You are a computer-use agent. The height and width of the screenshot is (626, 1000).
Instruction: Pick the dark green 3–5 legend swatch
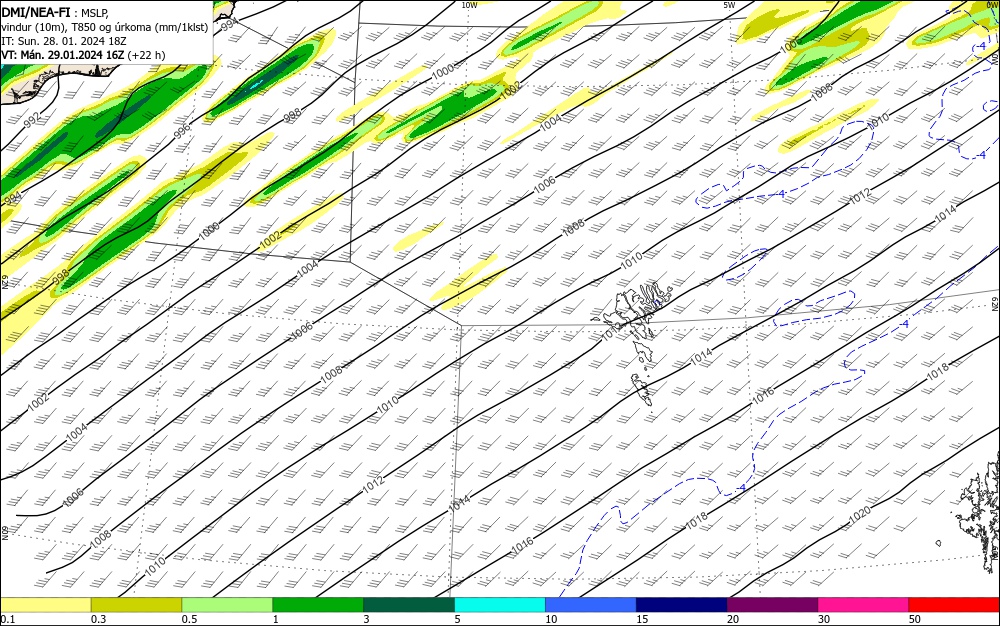click(x=409, y=605)
